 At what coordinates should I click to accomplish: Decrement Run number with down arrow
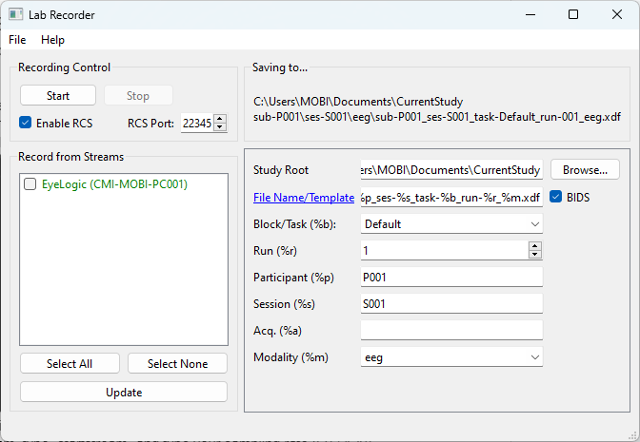[x=535, y=255]
